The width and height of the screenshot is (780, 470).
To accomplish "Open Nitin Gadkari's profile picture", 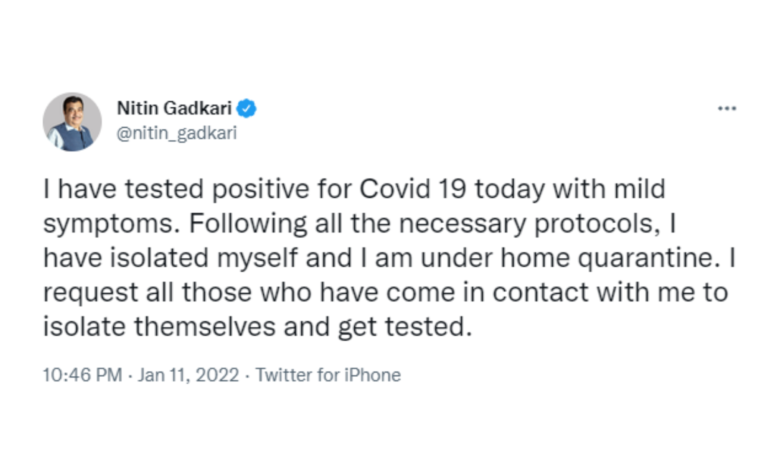I will 72,122.
